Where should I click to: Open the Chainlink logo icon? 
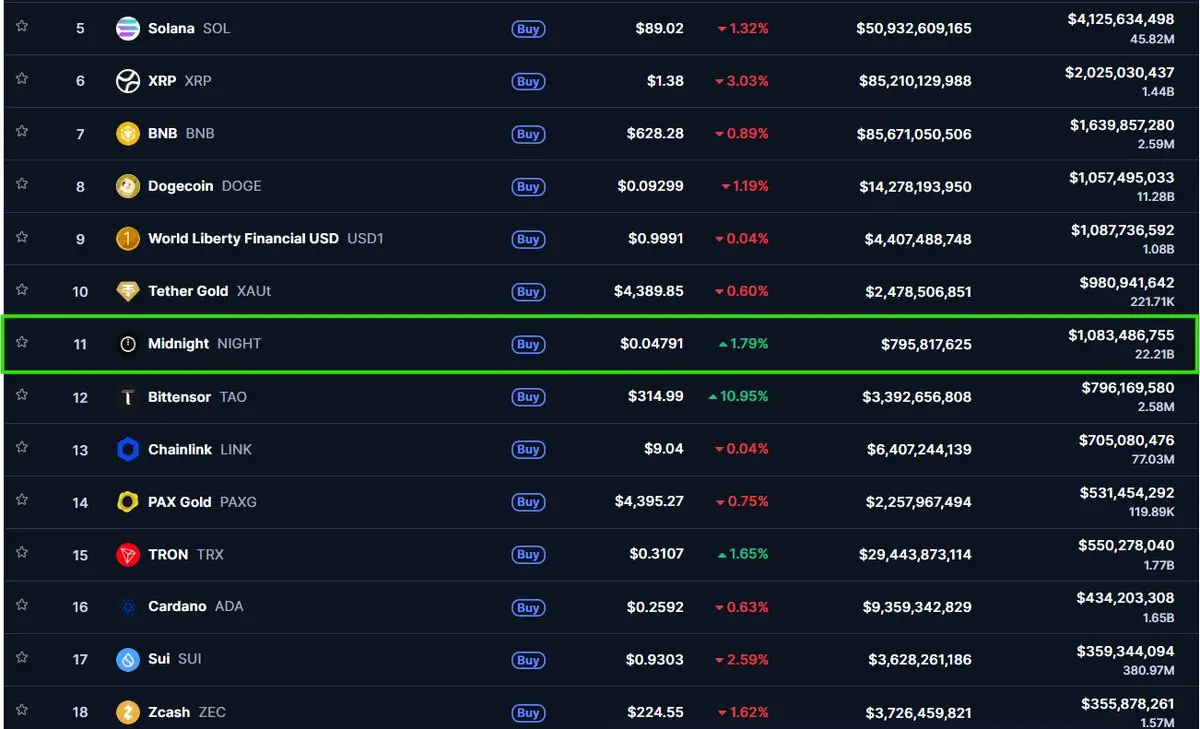128,450
